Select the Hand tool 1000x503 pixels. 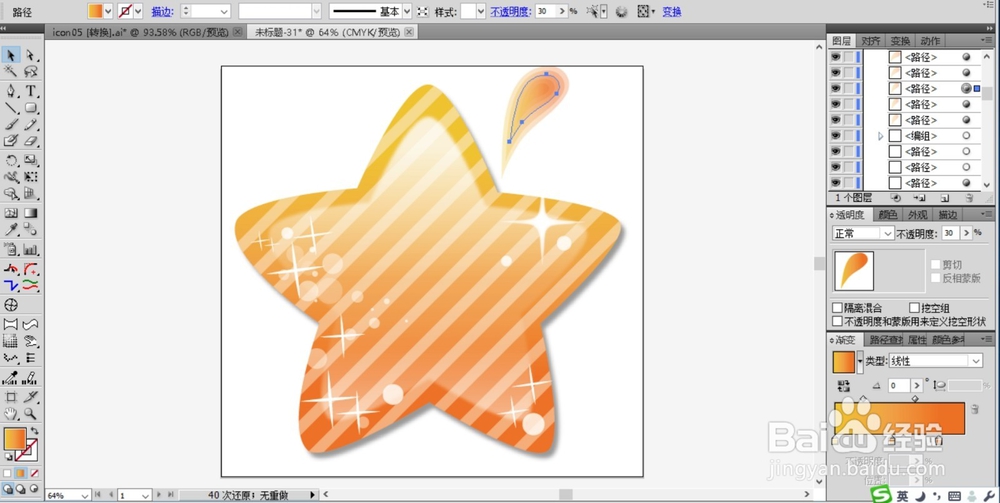pyautogui.click(x=11, y=414)
